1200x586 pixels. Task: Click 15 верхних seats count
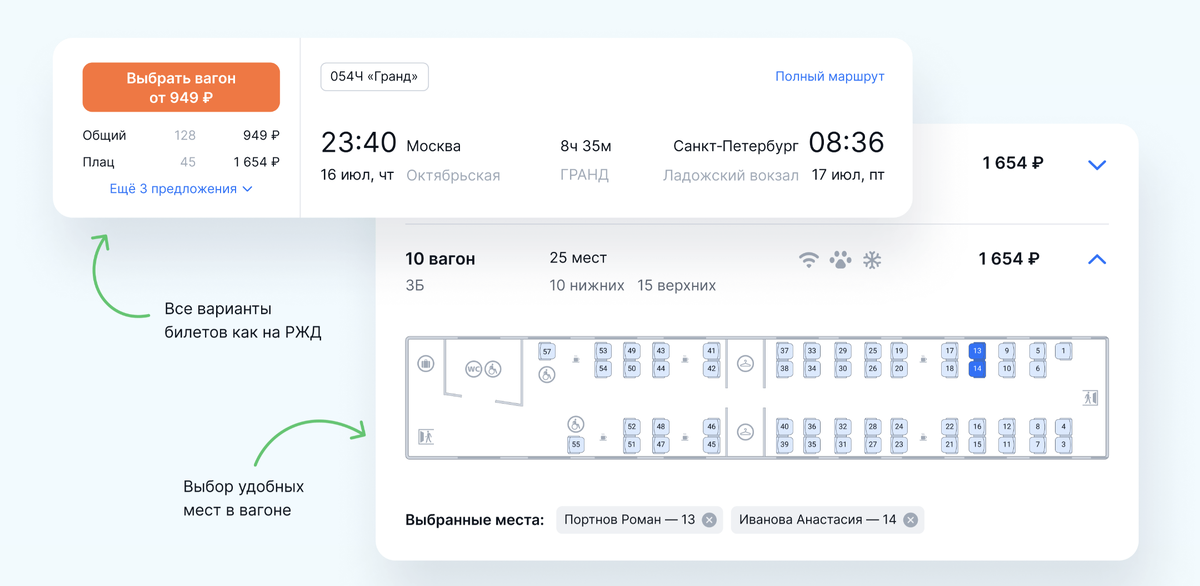pos(676,286)
